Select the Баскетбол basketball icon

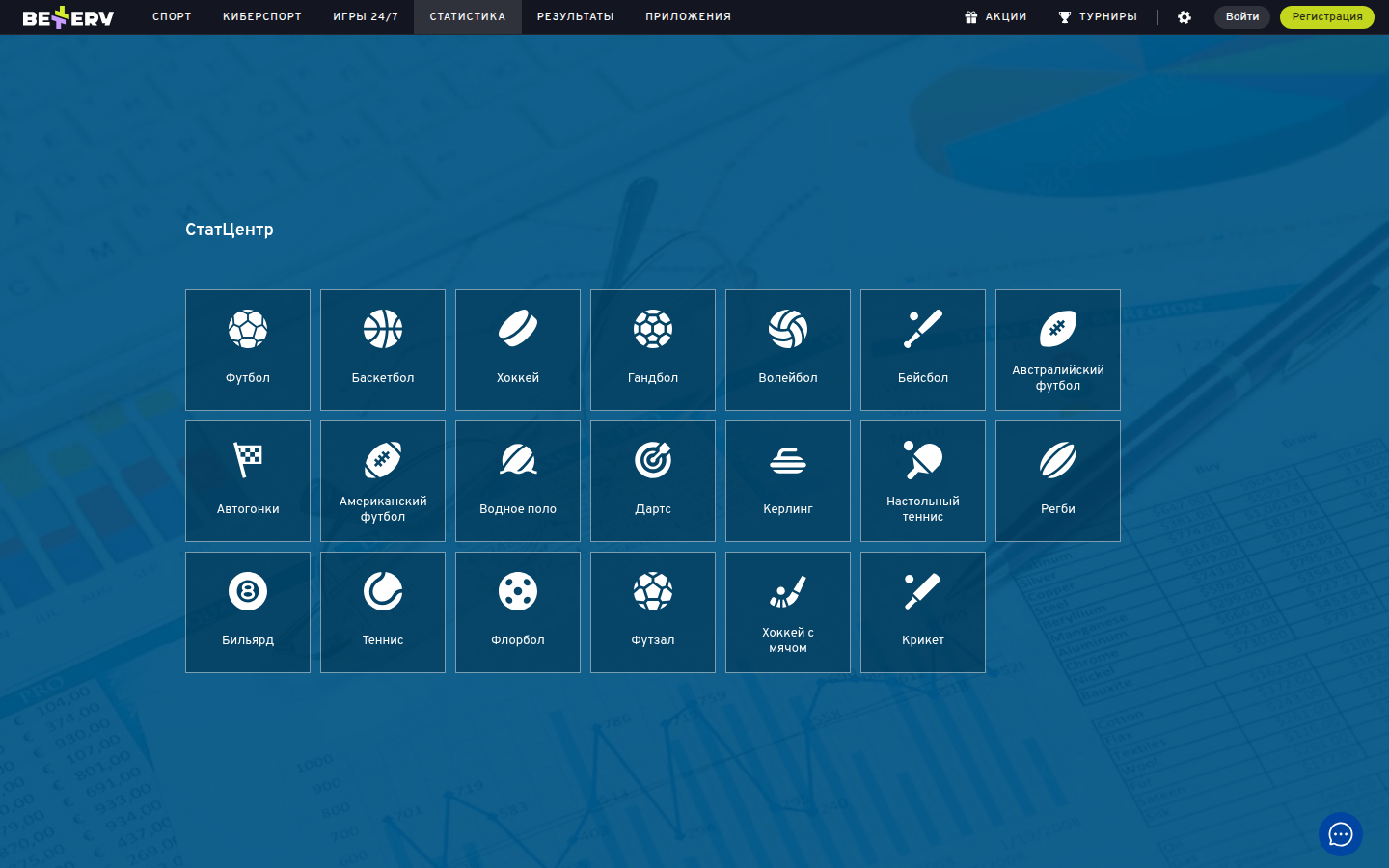click(383, 330)
